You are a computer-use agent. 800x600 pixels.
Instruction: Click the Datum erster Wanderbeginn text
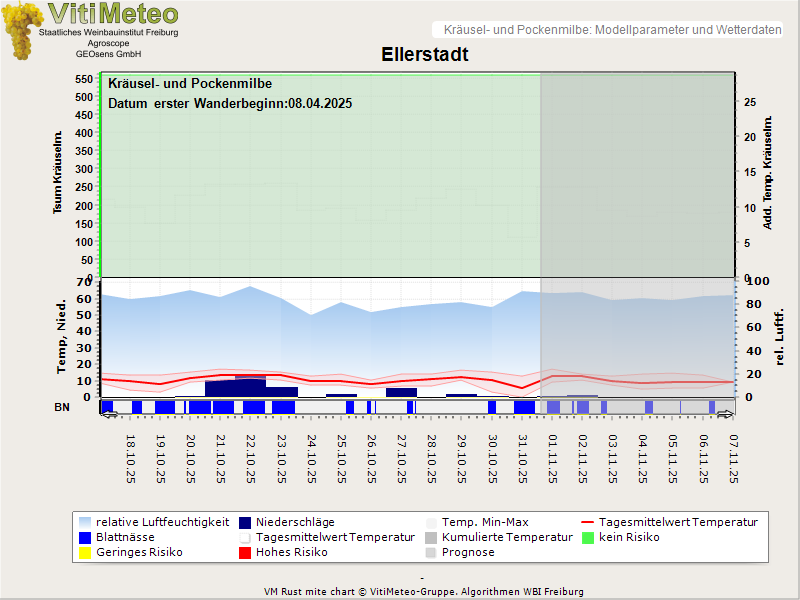[230, 103]
